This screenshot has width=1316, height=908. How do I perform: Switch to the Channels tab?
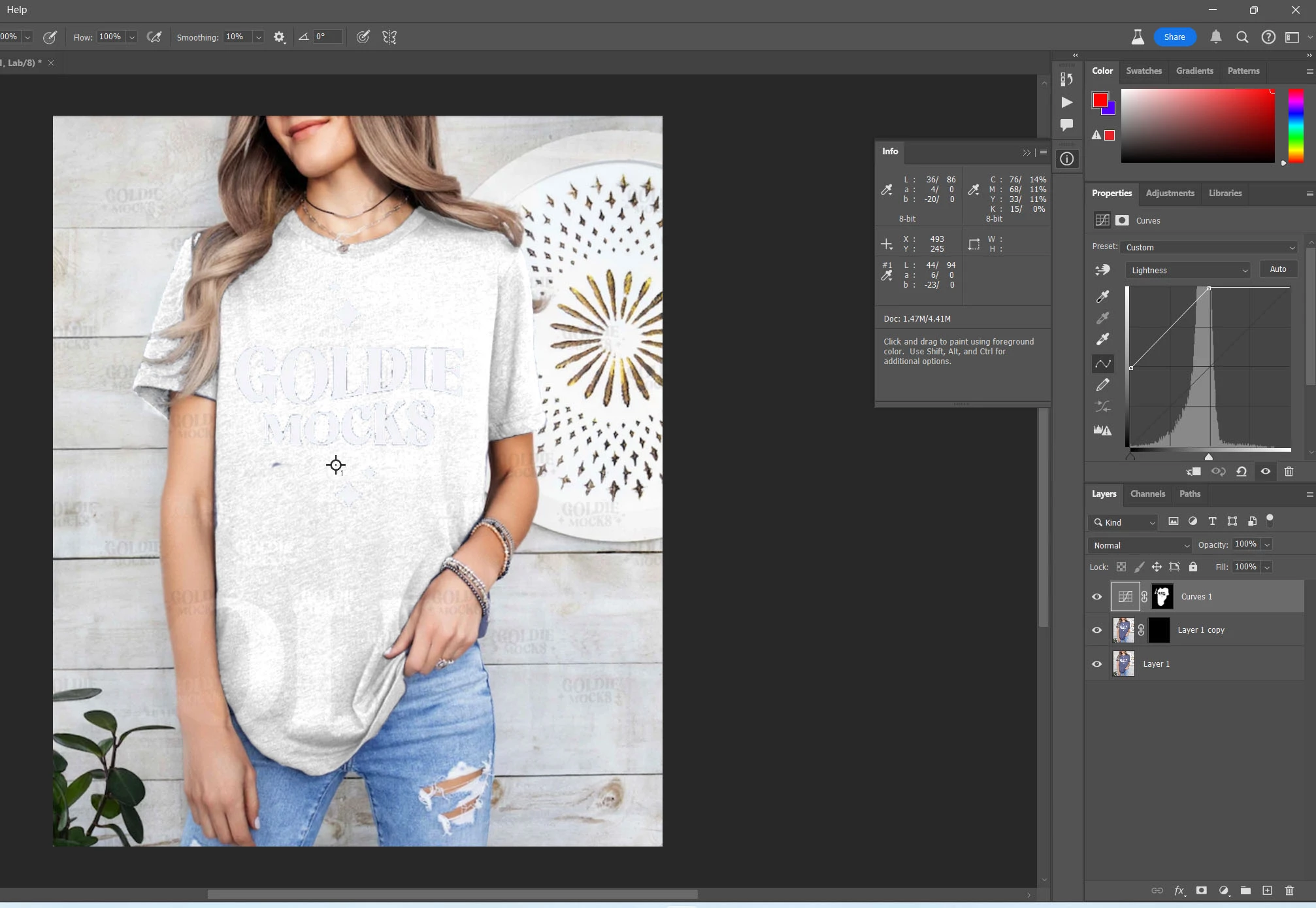(1147, 494)
